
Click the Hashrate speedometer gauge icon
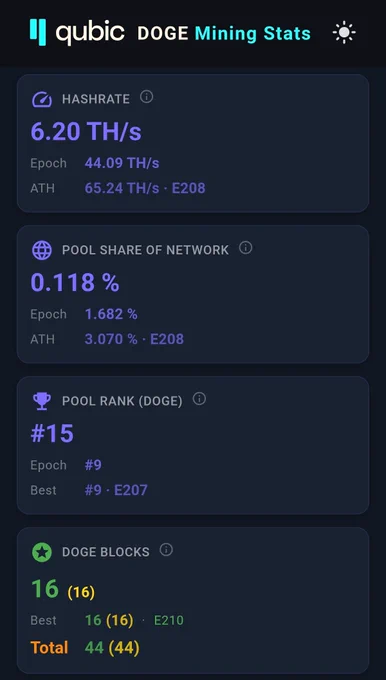(x=42, y=99)
